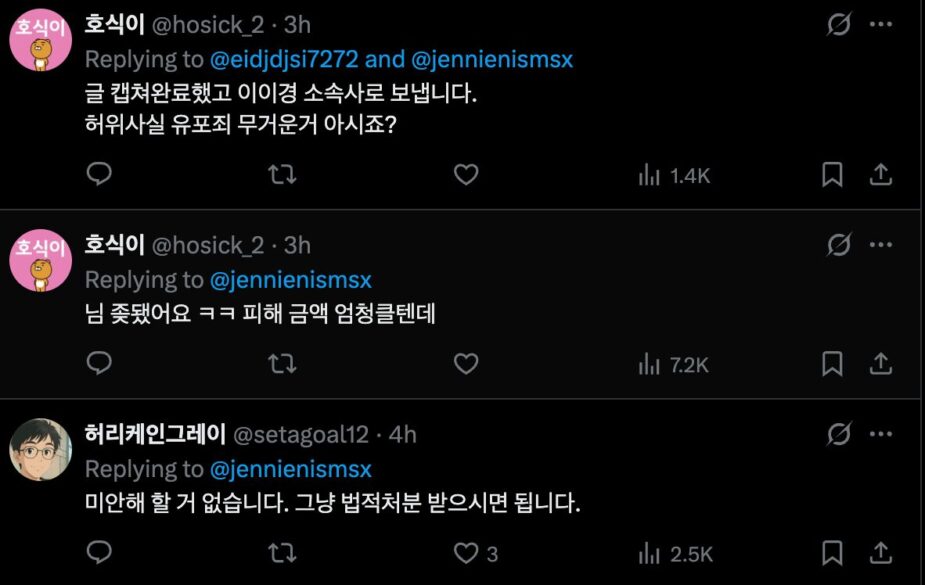This screenshot has height=585, width=925.
Task: Like hosick_2's second reply
Action: 465,364
